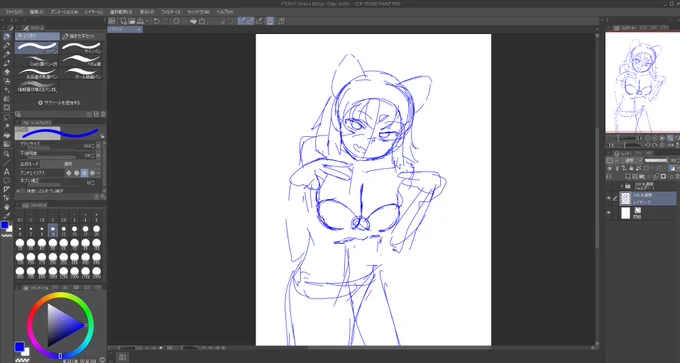Click the Navigator preview thumbnail
The height and width of the screenshot is (363, 680).
(642, 82)
